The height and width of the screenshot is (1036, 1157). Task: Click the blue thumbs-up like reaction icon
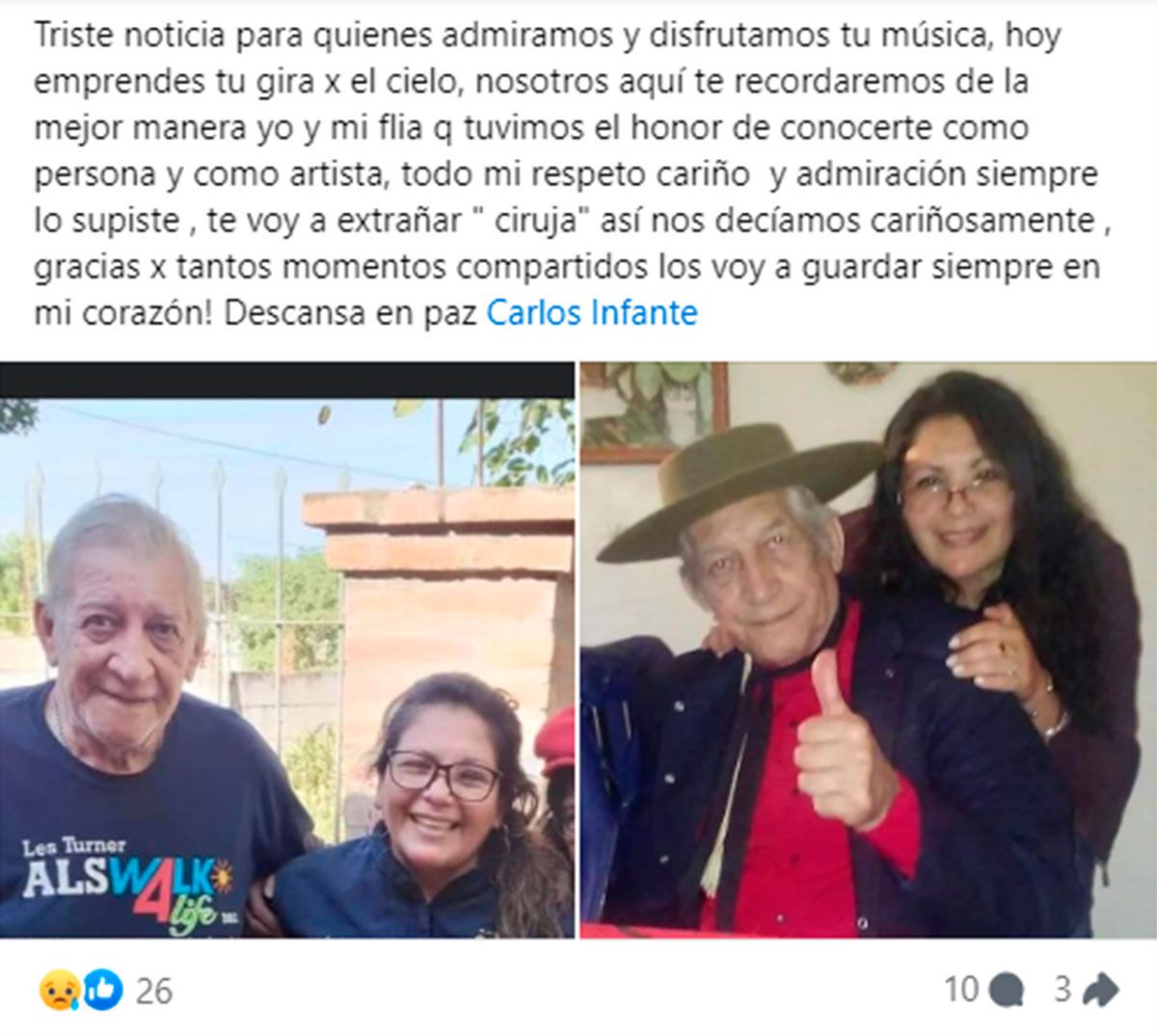click(x=102, y=990)
